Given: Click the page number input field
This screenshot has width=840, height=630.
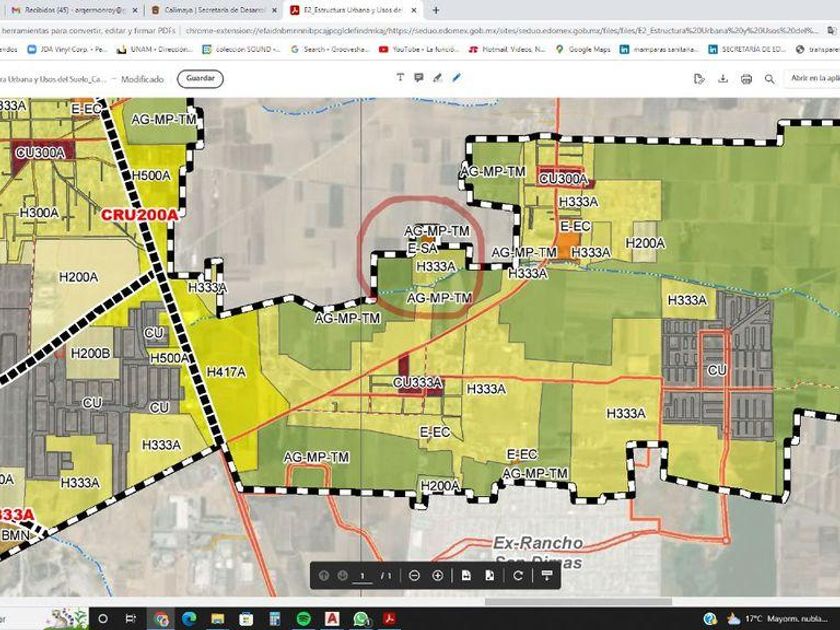Looking at the screenshot, I should [x=362, y=575].
